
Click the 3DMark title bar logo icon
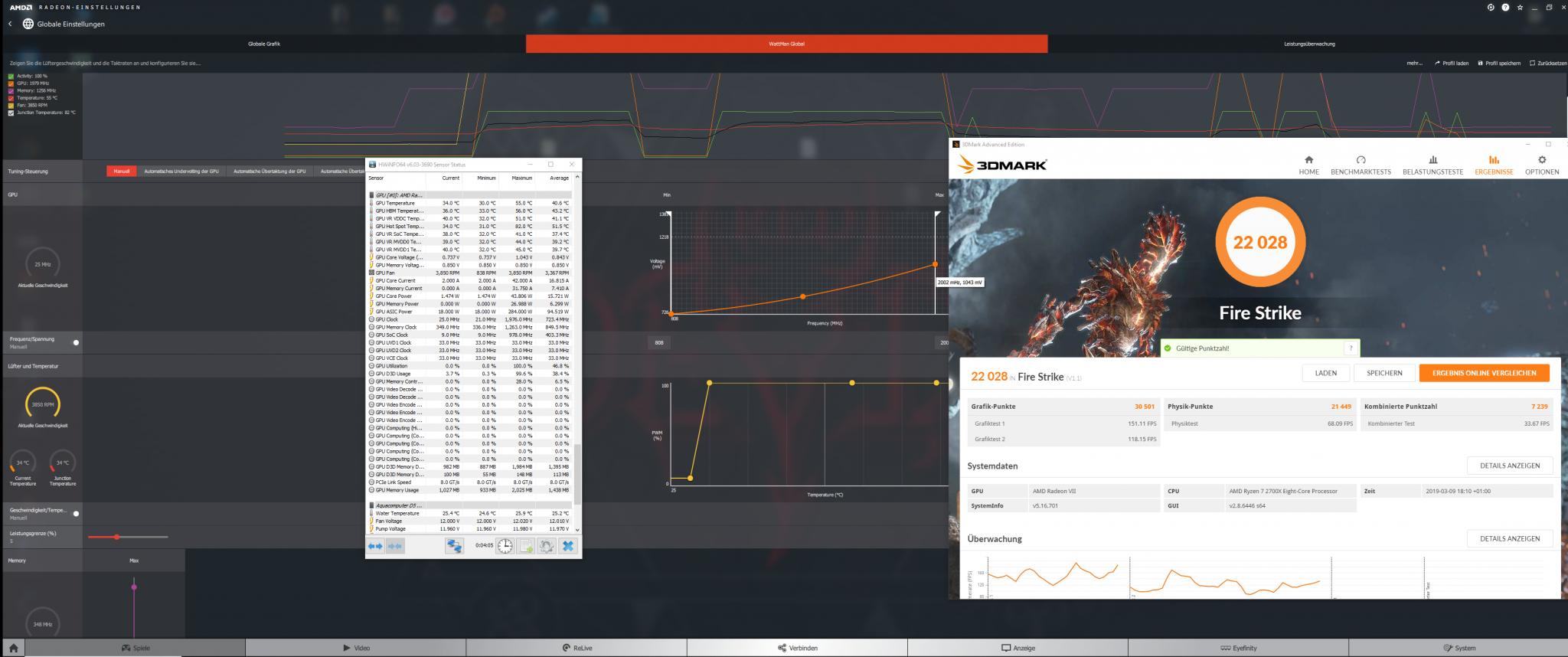pos(956,144)
